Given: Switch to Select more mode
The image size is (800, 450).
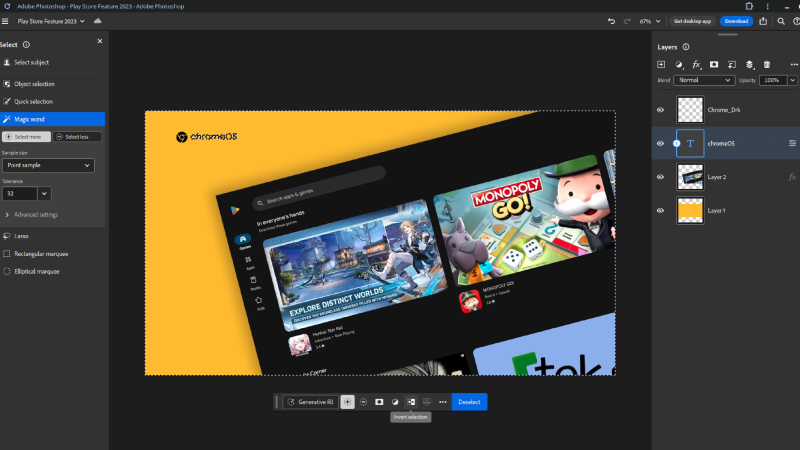Looking at the screenshot, I should (x=27, y=137).
